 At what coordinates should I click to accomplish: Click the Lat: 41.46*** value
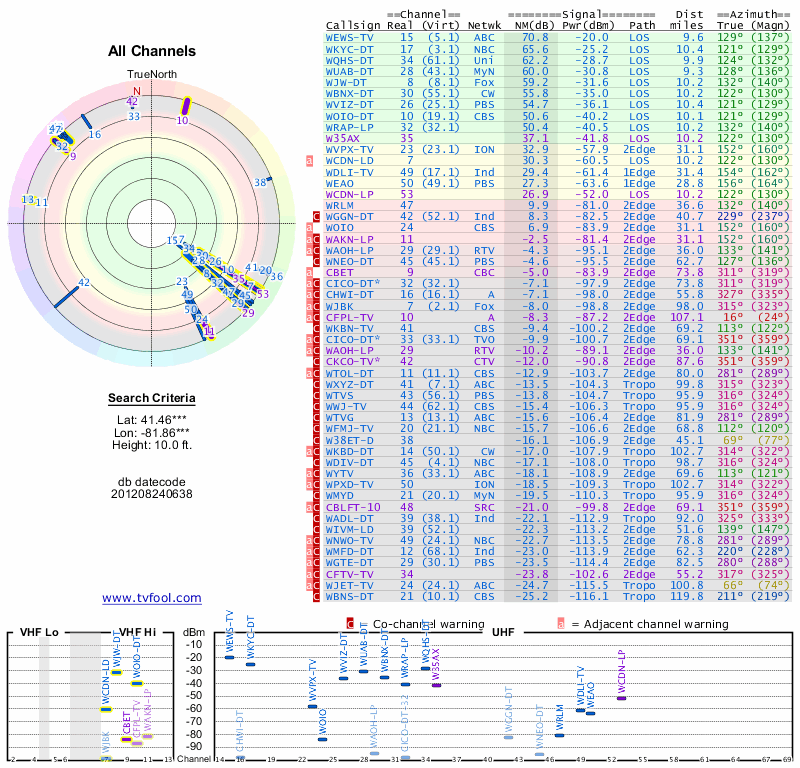(x=152, y=420)
